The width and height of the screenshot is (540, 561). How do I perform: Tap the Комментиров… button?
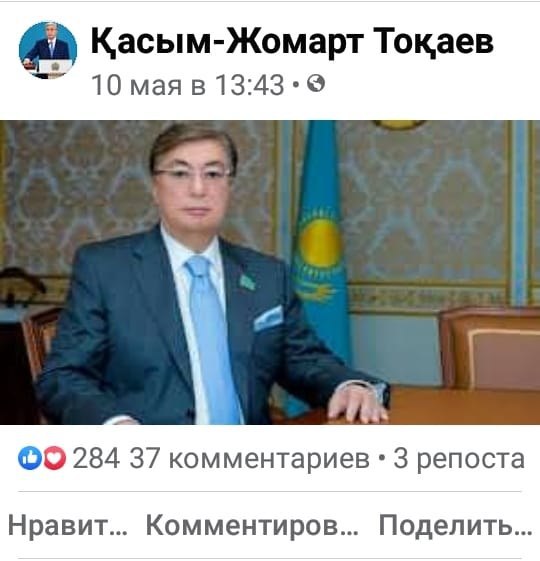(252, 525)
